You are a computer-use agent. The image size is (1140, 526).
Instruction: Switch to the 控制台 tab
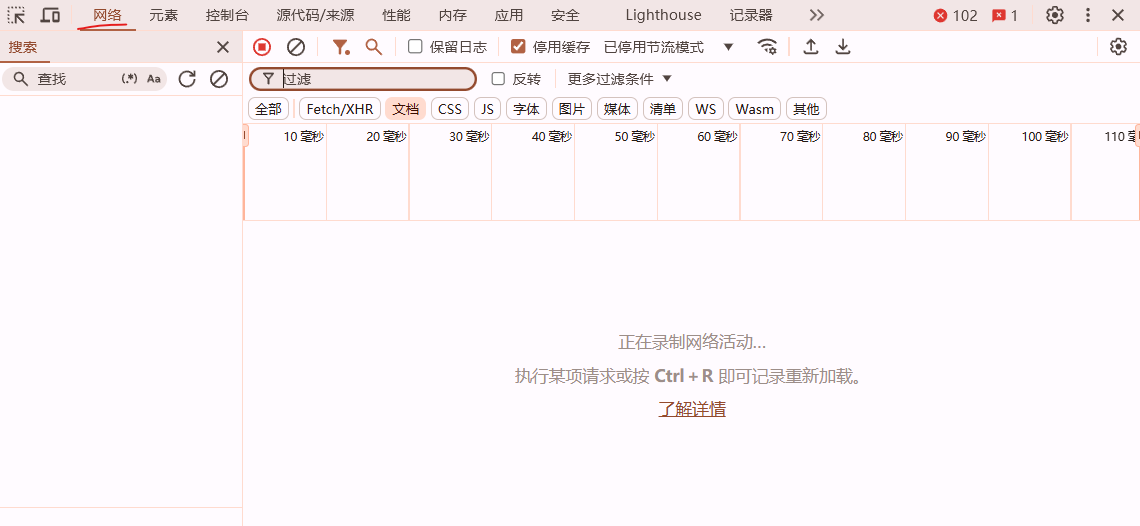point(227,15)
